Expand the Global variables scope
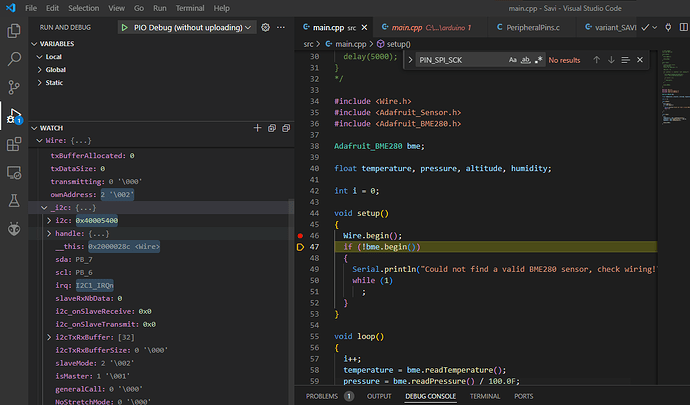This screenshot has height=405, width=690. pyautogui.click(x=40, y=70)
